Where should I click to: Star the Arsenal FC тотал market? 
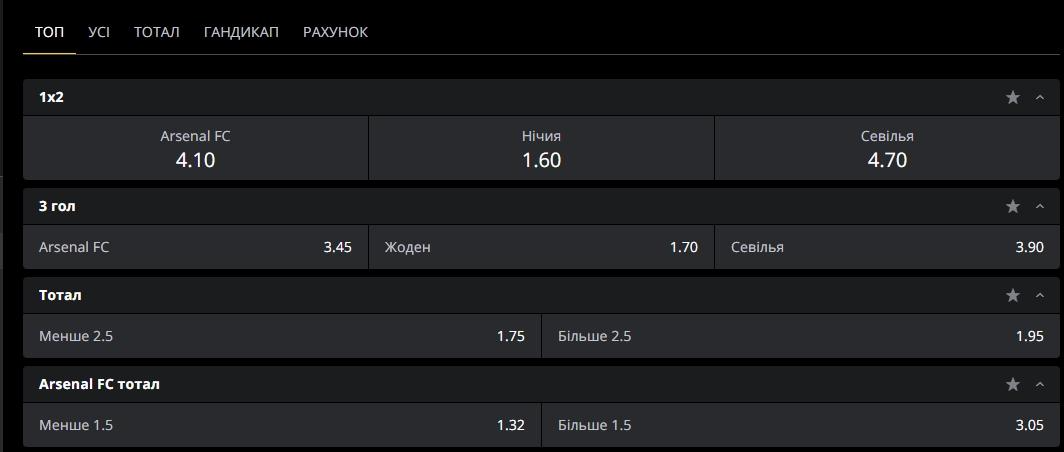pos(1013,384)
